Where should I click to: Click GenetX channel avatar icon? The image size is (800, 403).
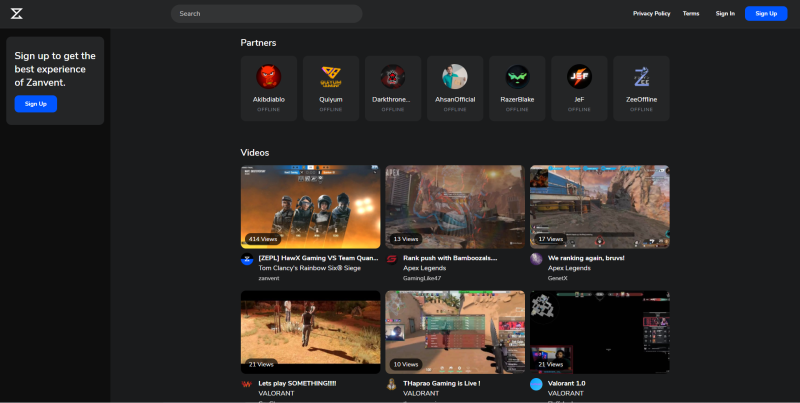coord(536,259)
